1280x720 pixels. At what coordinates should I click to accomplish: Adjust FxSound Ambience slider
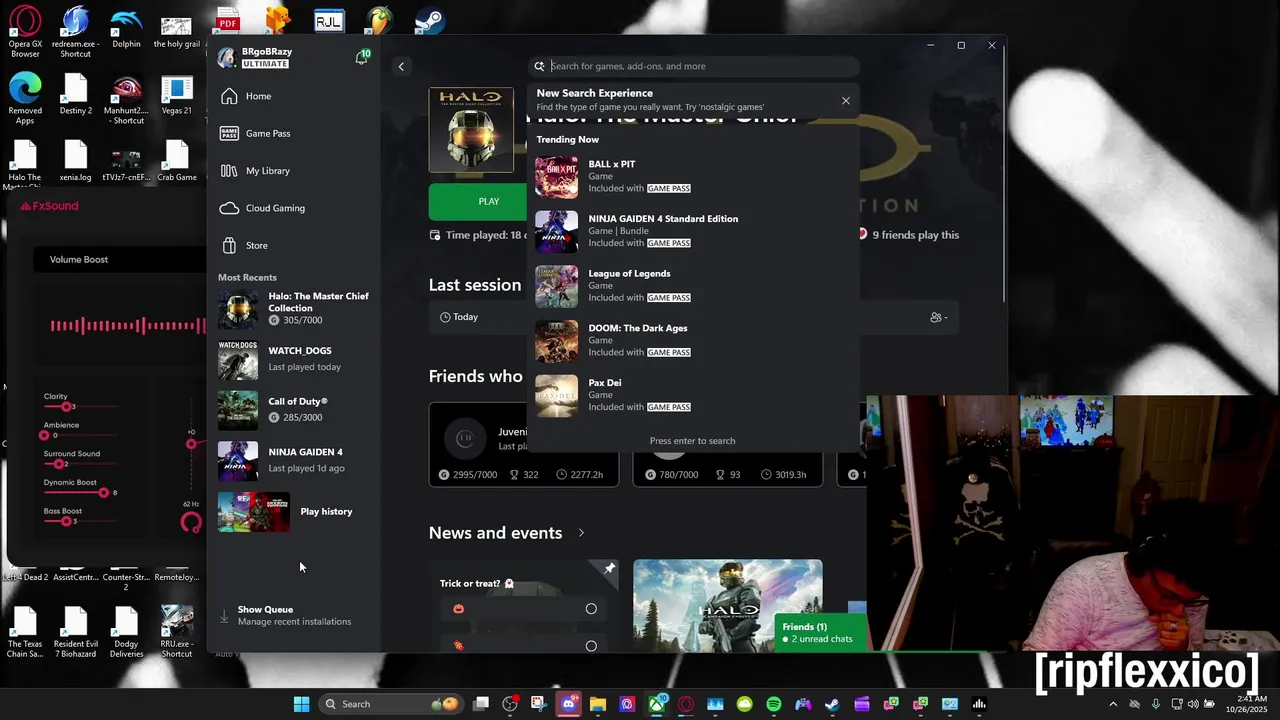[x=44, y=435]
